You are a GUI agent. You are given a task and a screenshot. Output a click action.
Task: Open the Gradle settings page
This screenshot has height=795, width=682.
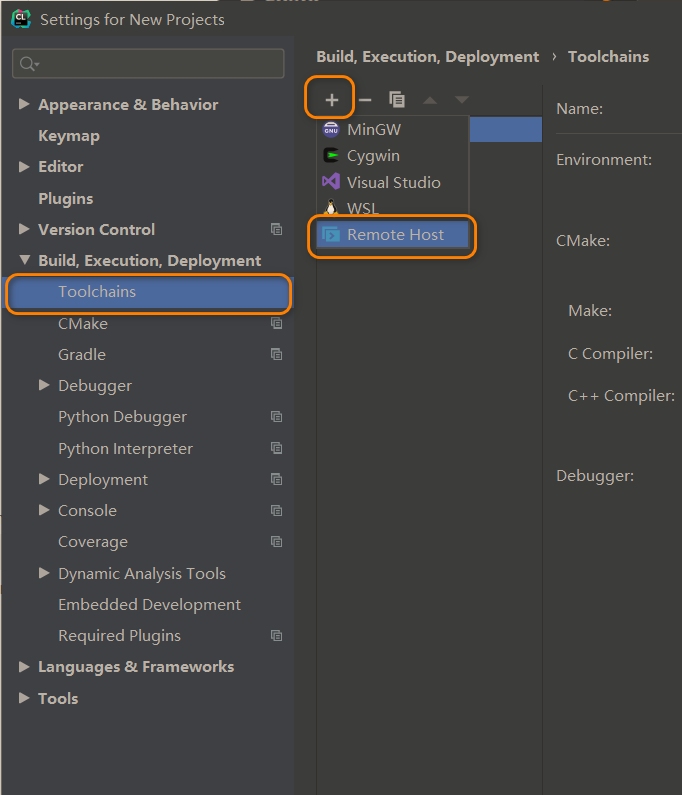(x=82, y=354)
